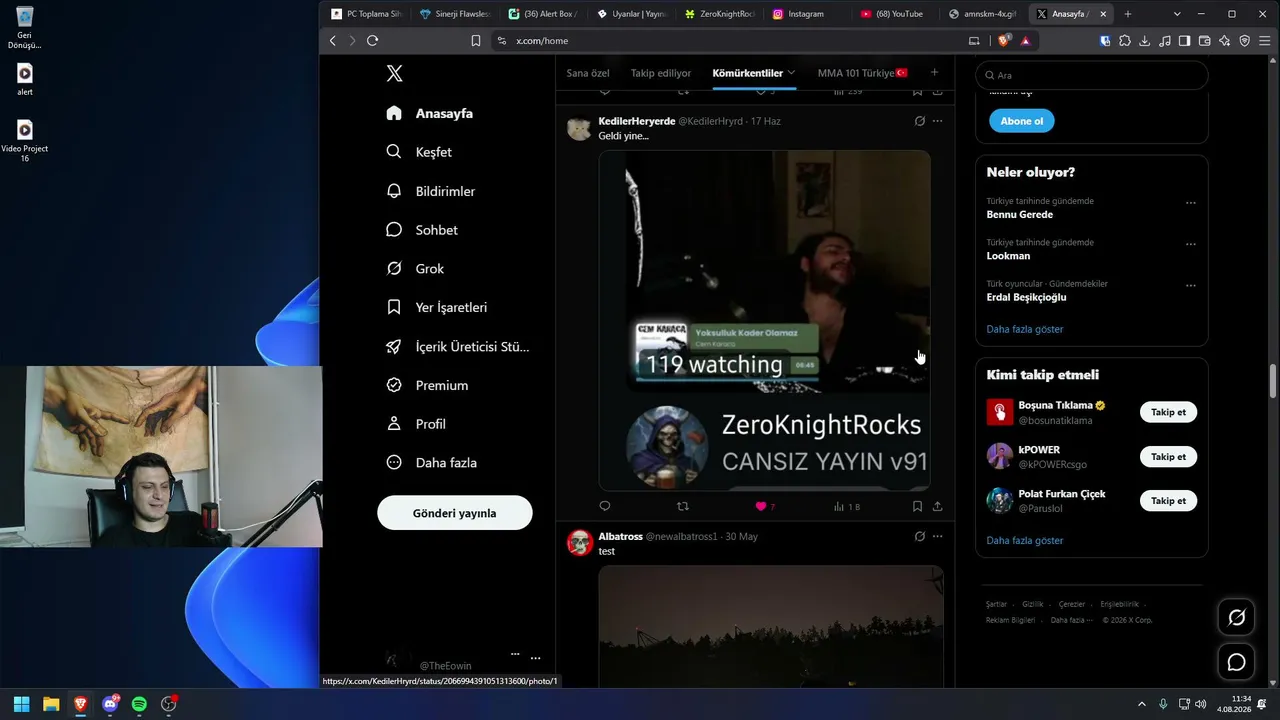Click Daha fazla göster under who to follow
Screen dimensions: 1280x720
1025,540
